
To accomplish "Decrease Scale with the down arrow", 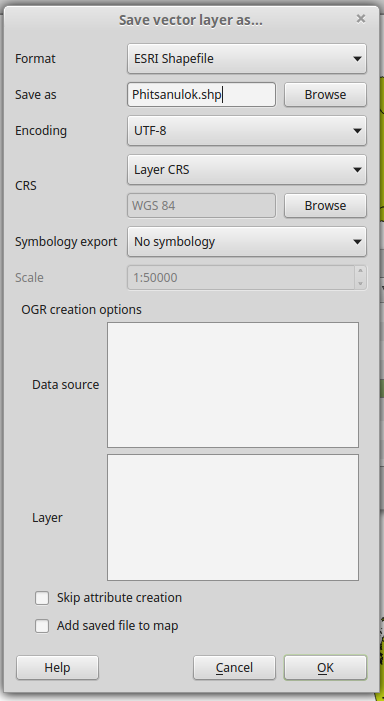I will pyautogui.click(x=361, y=283).
